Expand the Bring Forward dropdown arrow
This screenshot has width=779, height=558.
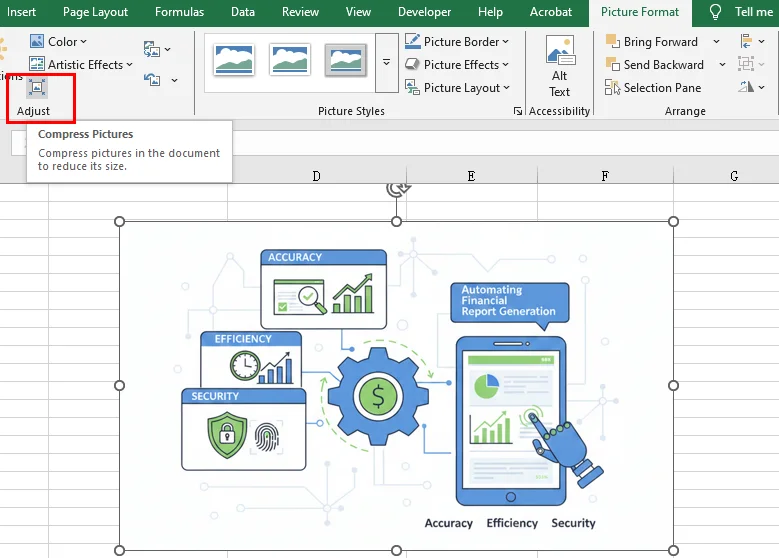[x=716, y=42]
